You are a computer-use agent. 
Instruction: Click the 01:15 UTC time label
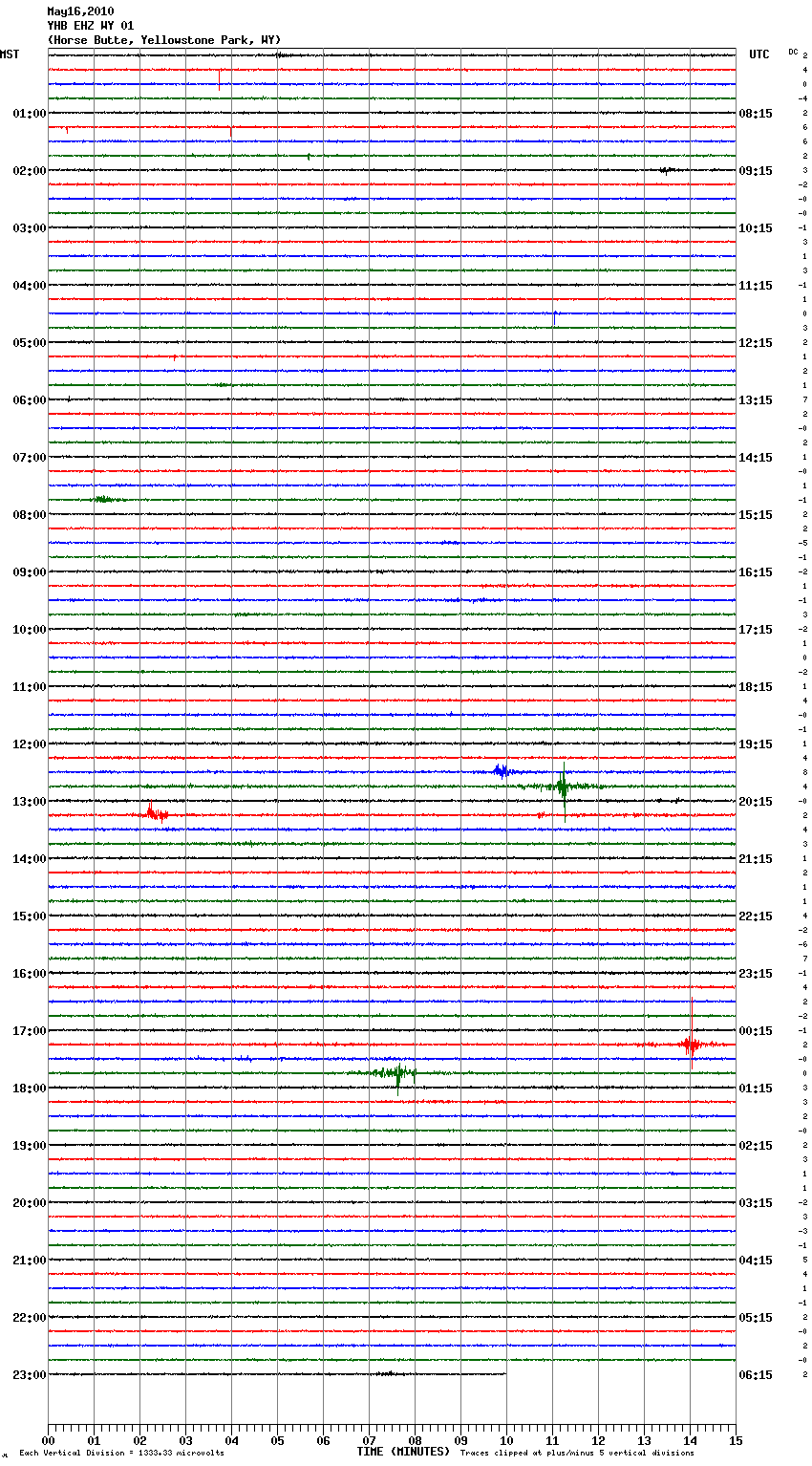point(756,1089)
